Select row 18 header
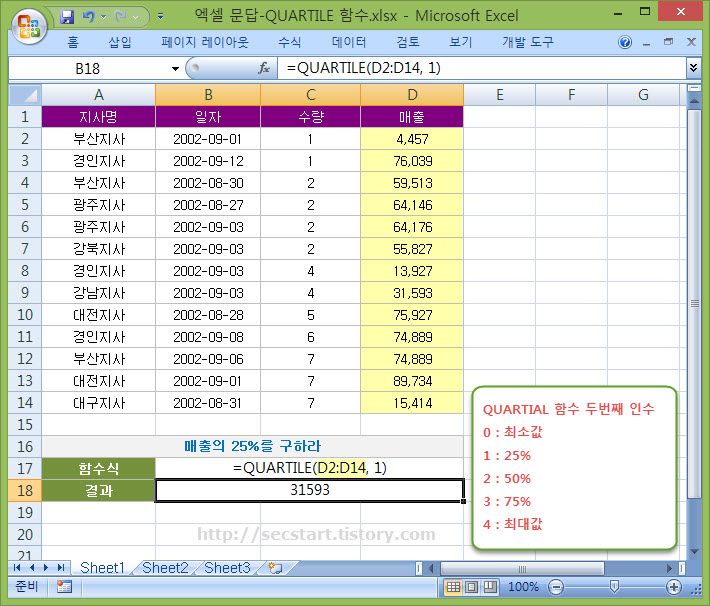 [25, 491]
